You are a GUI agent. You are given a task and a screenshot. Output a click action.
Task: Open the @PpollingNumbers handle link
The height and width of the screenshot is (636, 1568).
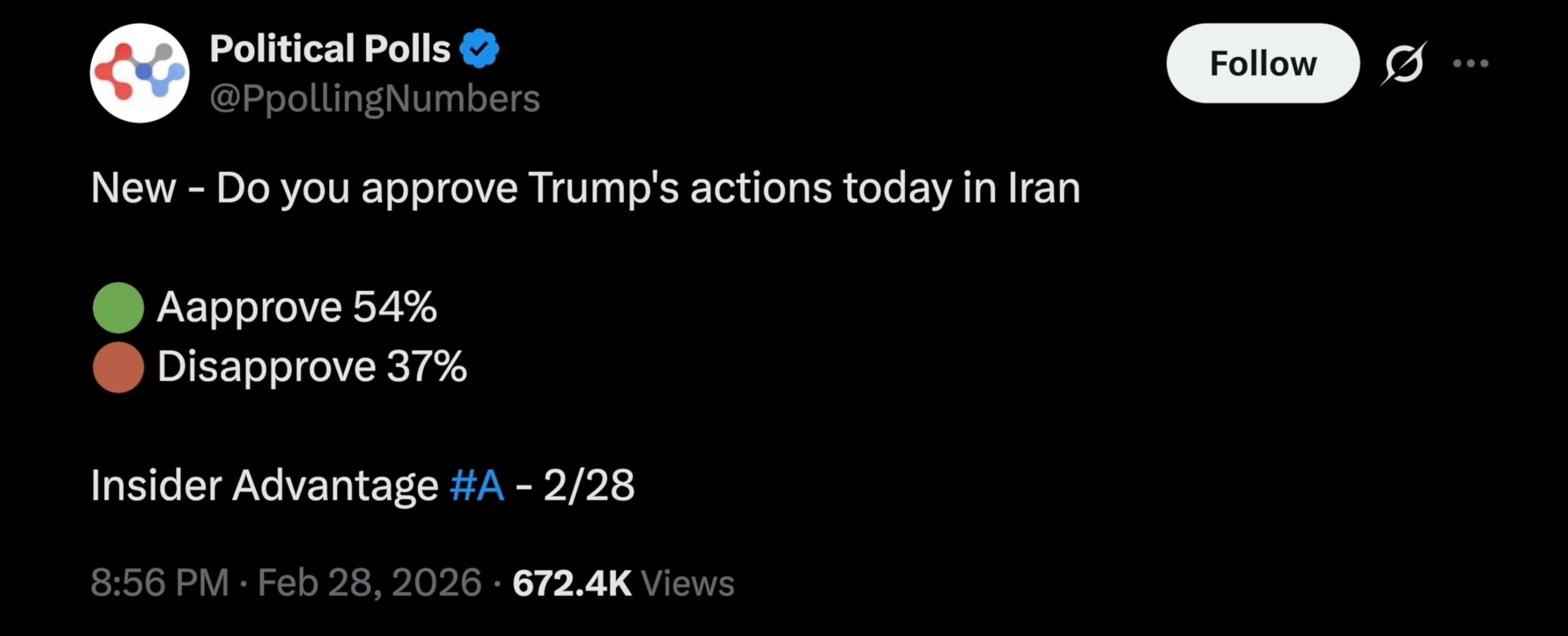pyautogui.click(x=375, y=99)
